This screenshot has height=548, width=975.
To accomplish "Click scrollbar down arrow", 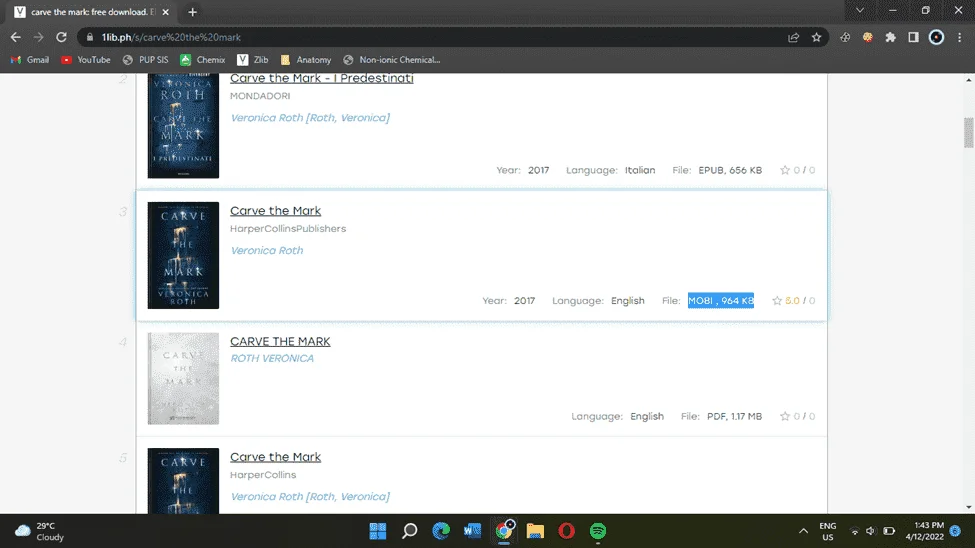I will [x=968, y=508].
